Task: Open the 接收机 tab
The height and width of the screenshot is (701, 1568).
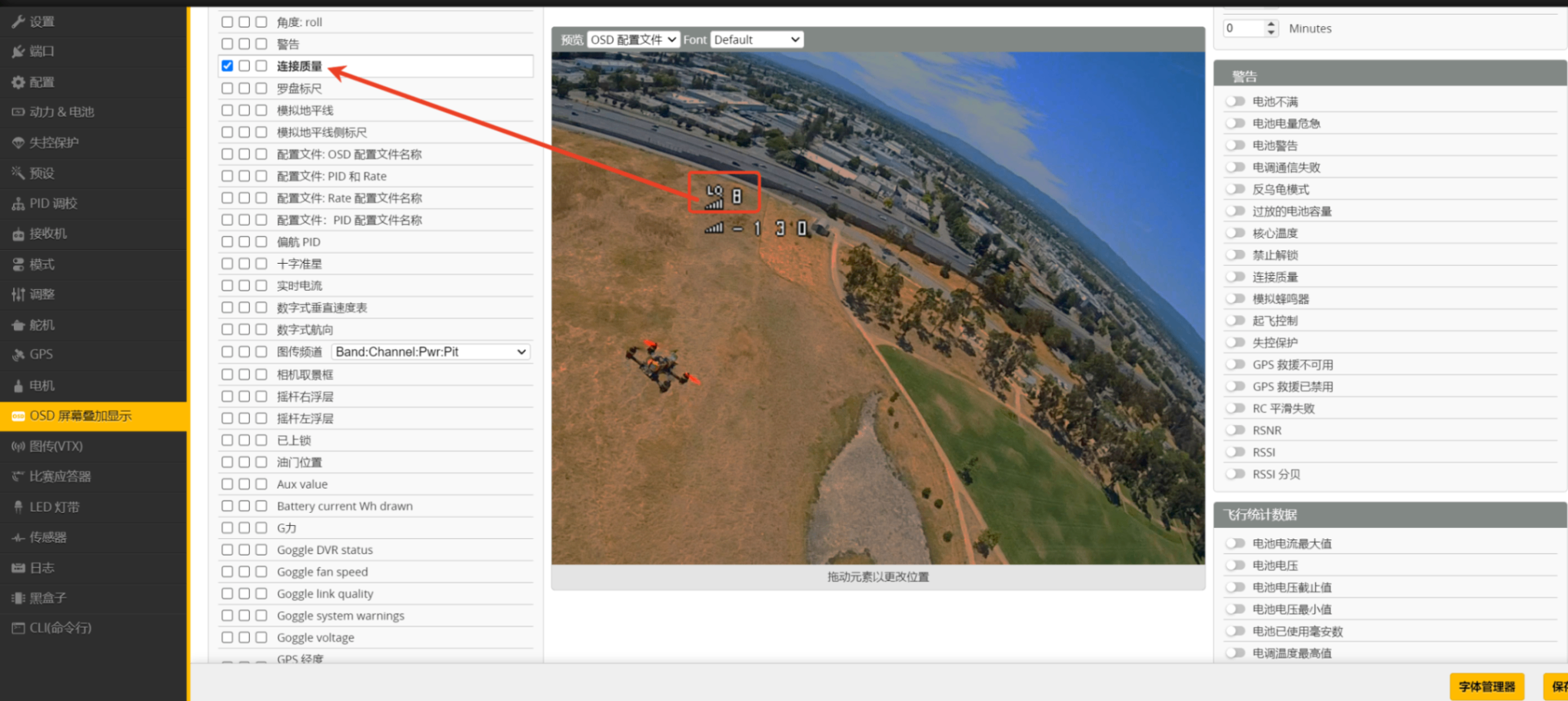Action: pyautogui.click(x=48, y=234)
